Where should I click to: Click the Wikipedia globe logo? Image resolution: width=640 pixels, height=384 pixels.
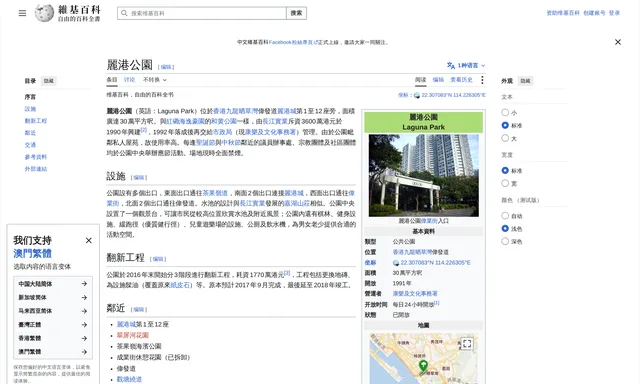click(x=44, y=13)
